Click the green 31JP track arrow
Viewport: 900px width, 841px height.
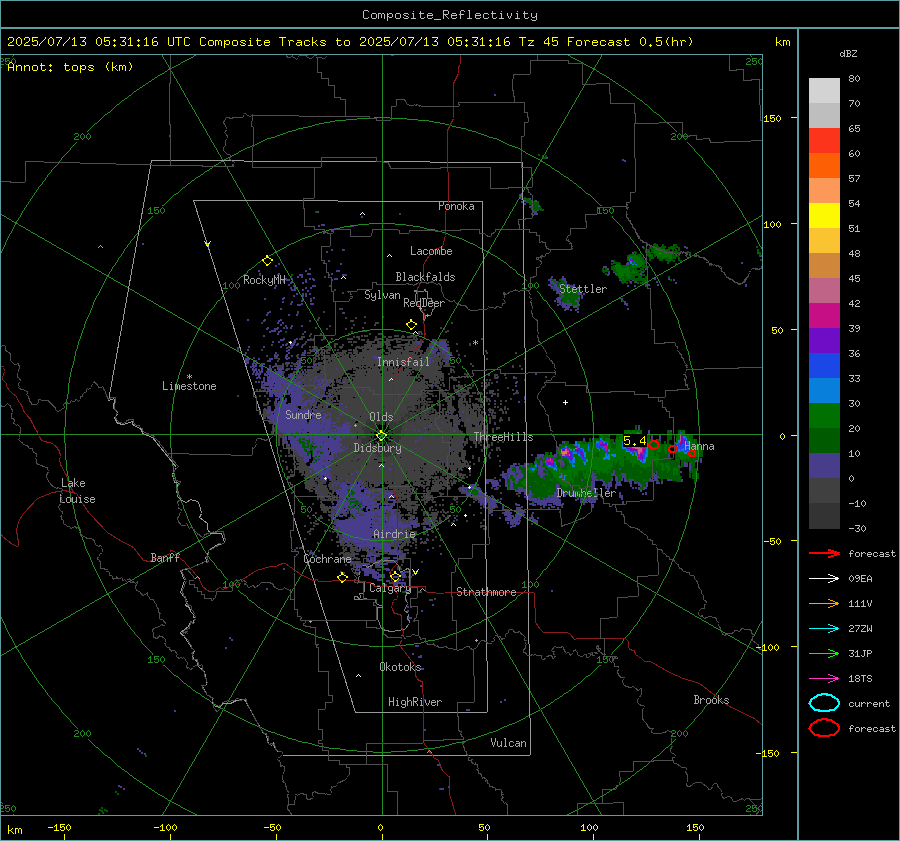pos(824,653)
